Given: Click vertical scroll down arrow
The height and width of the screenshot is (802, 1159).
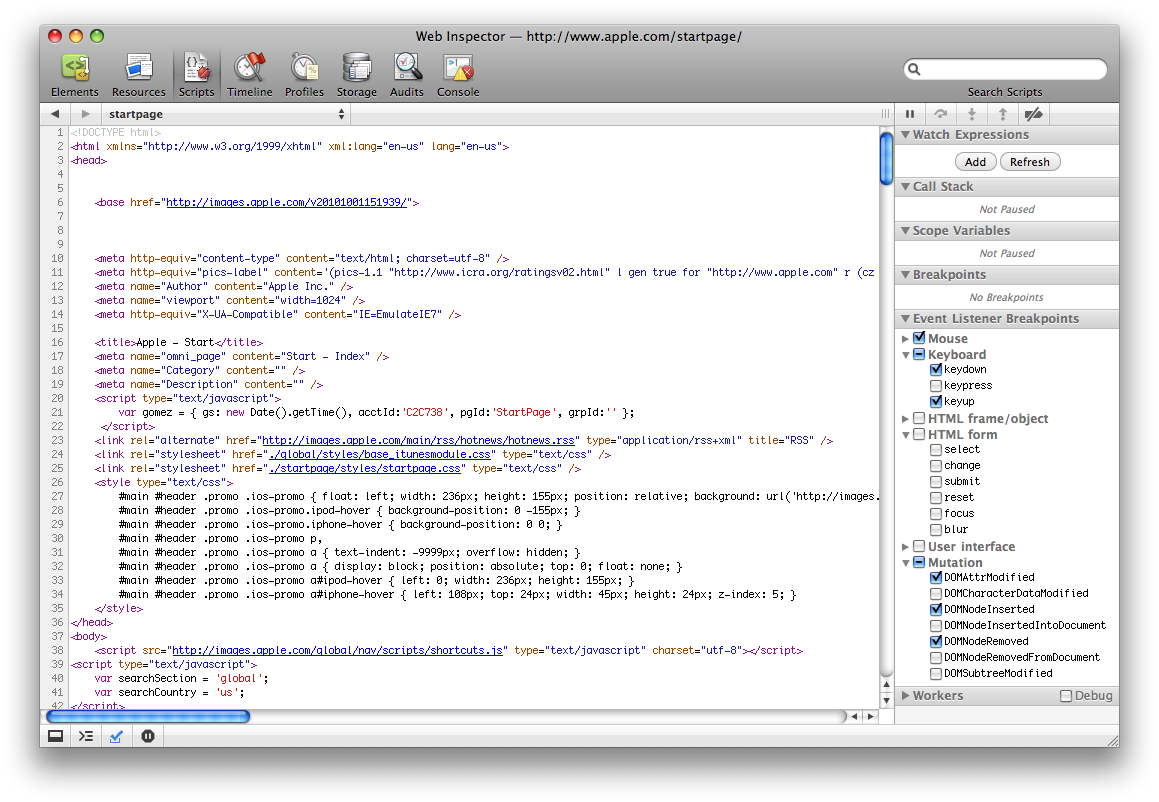Looking at the screenshot, I should [886, 700].
